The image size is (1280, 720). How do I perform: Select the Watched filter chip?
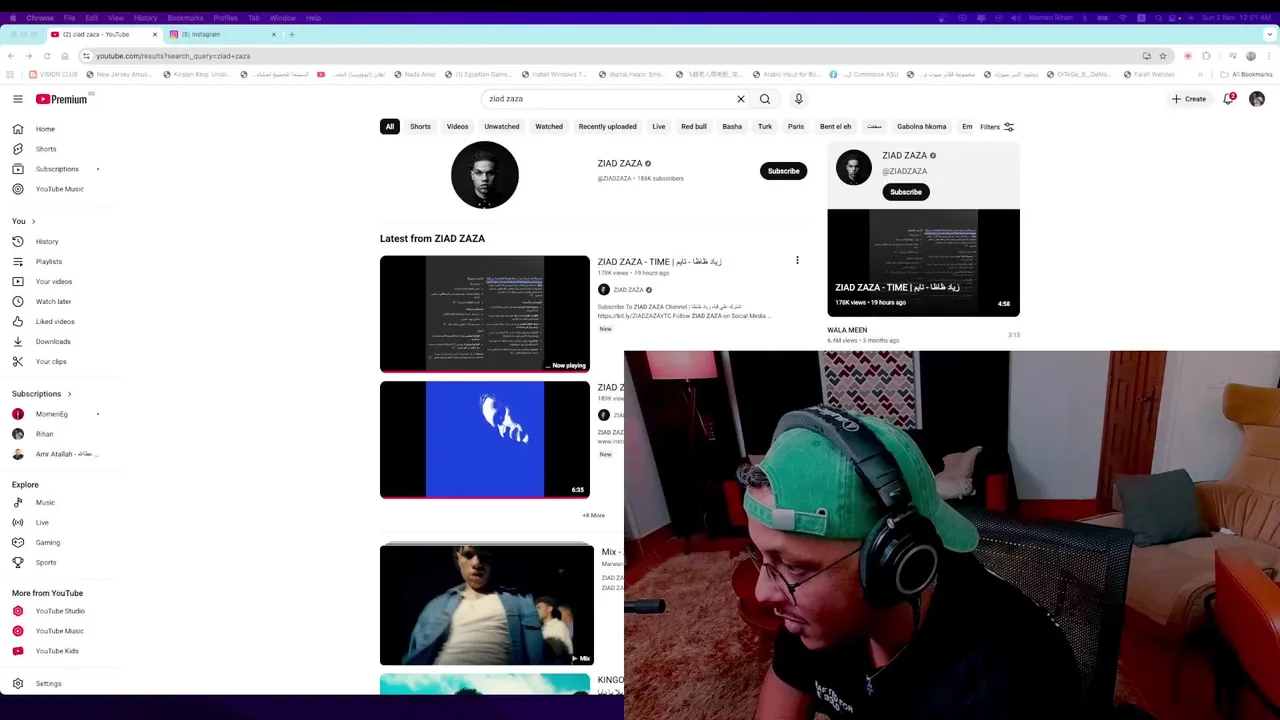(x=549, y=127)
